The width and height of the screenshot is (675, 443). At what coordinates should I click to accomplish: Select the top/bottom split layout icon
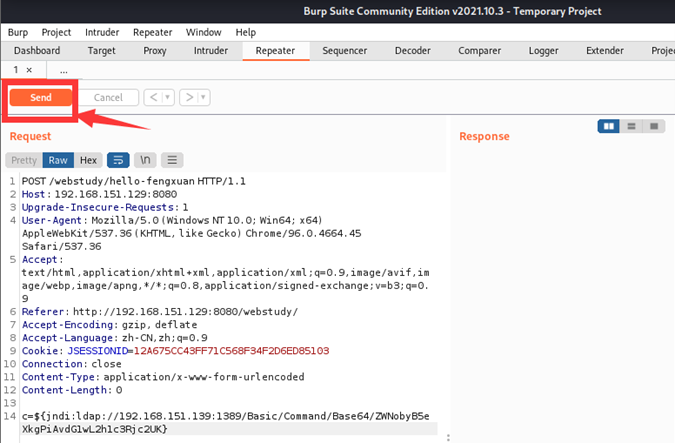[631, 126]
